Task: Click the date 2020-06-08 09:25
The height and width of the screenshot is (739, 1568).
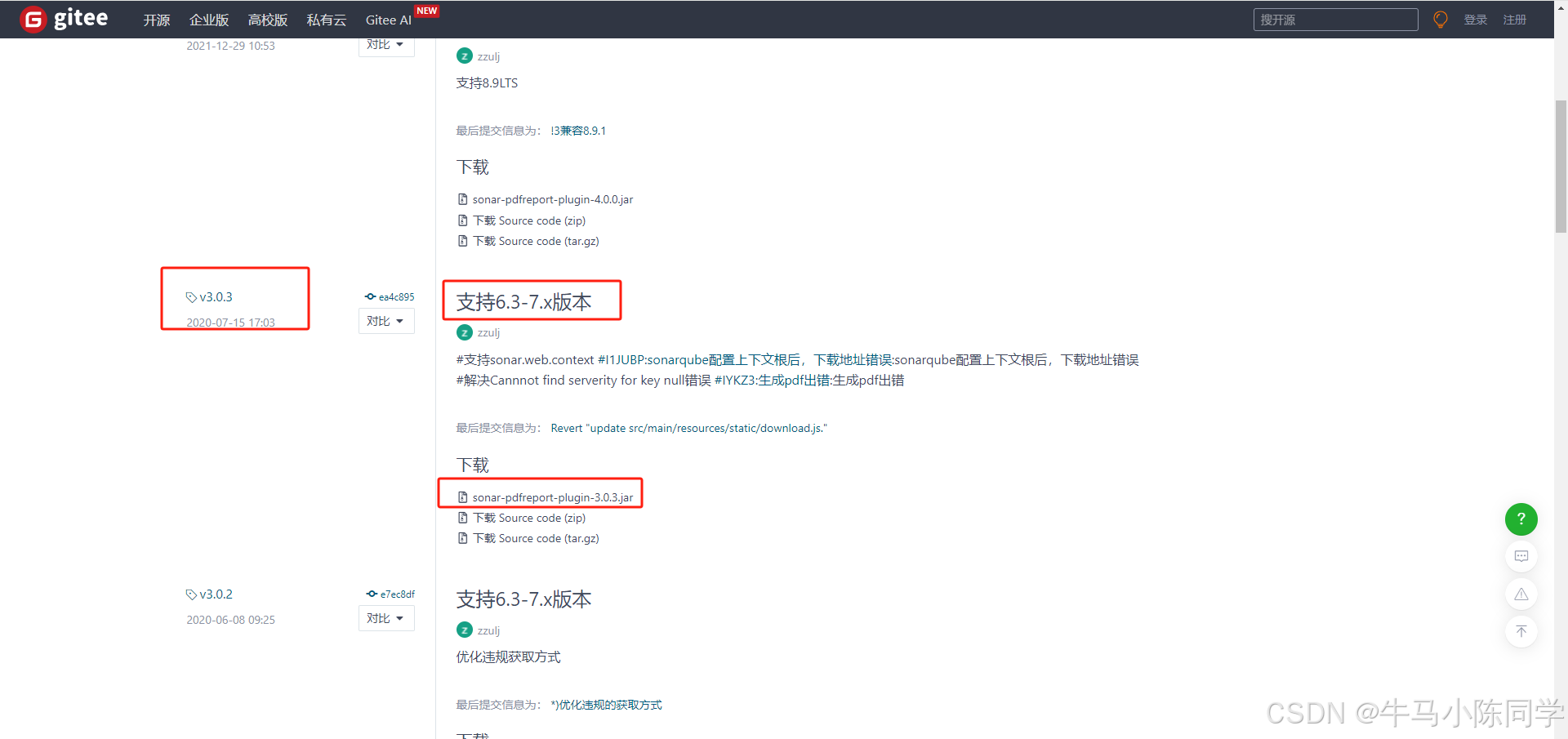Action: (230, 620)
